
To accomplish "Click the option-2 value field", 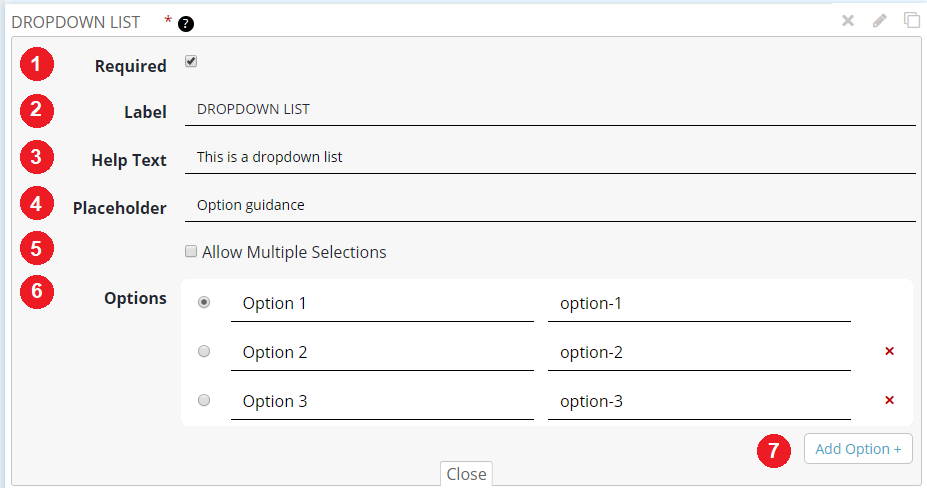I will coord(698,352).
